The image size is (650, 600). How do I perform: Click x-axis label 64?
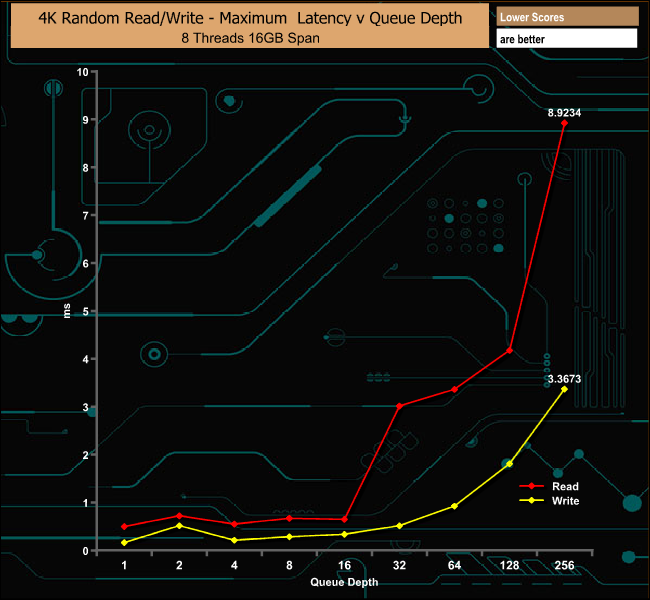pos(454,566)
